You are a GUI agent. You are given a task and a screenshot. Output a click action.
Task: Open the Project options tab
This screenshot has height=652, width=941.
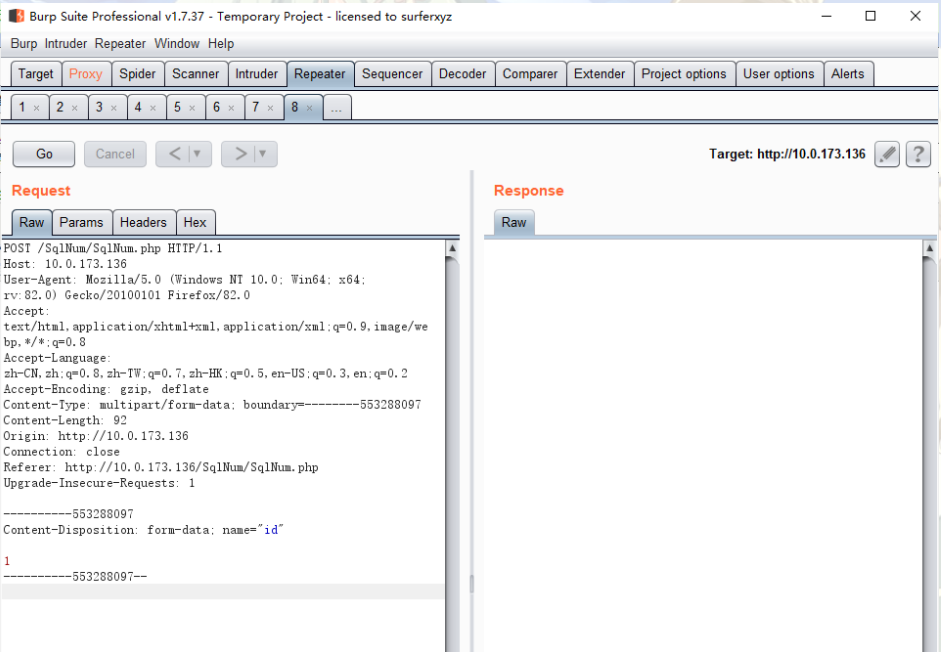684,74
